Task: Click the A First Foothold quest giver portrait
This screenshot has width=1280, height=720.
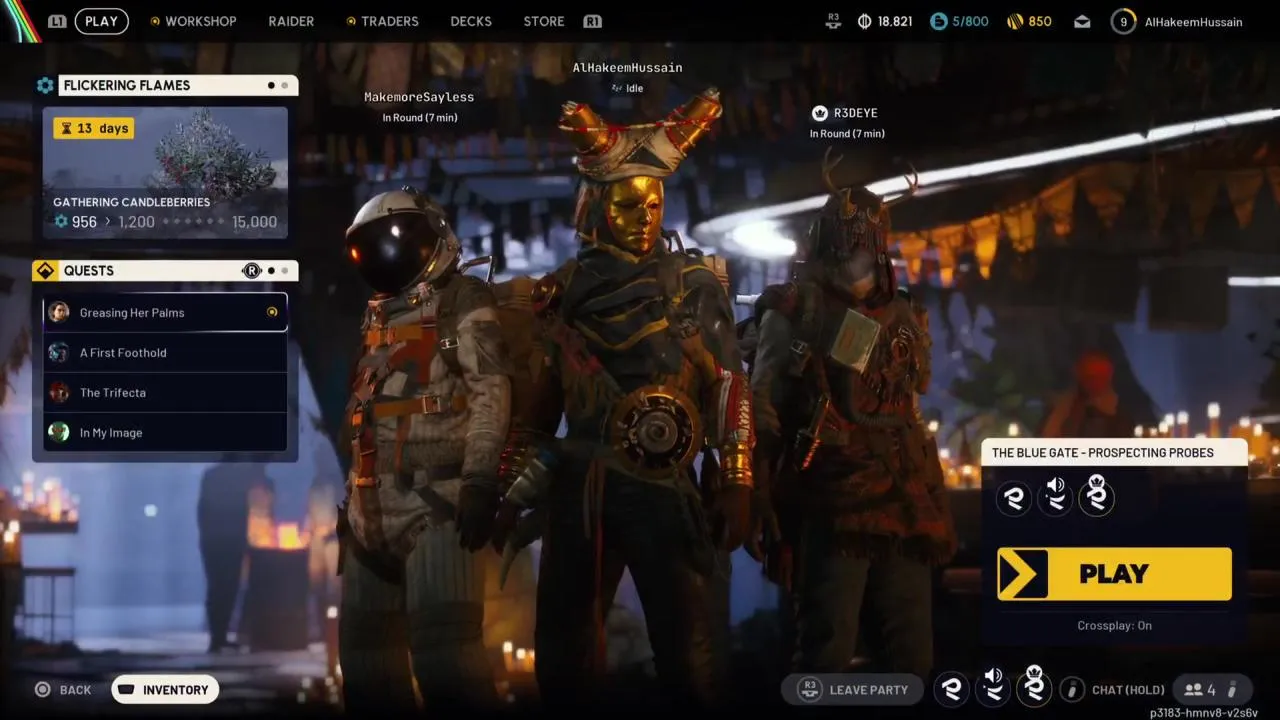Action: 59,352
